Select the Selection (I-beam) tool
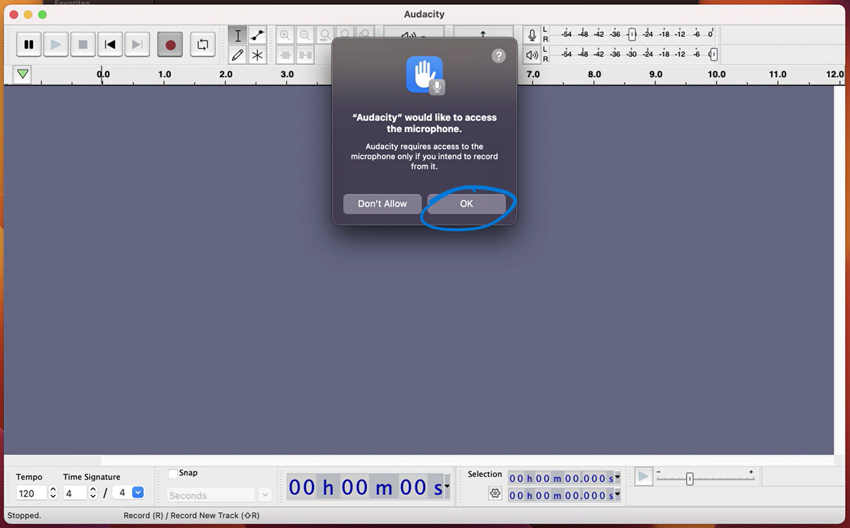Viewport: 850px width, 528px height. tap(237, 35)
